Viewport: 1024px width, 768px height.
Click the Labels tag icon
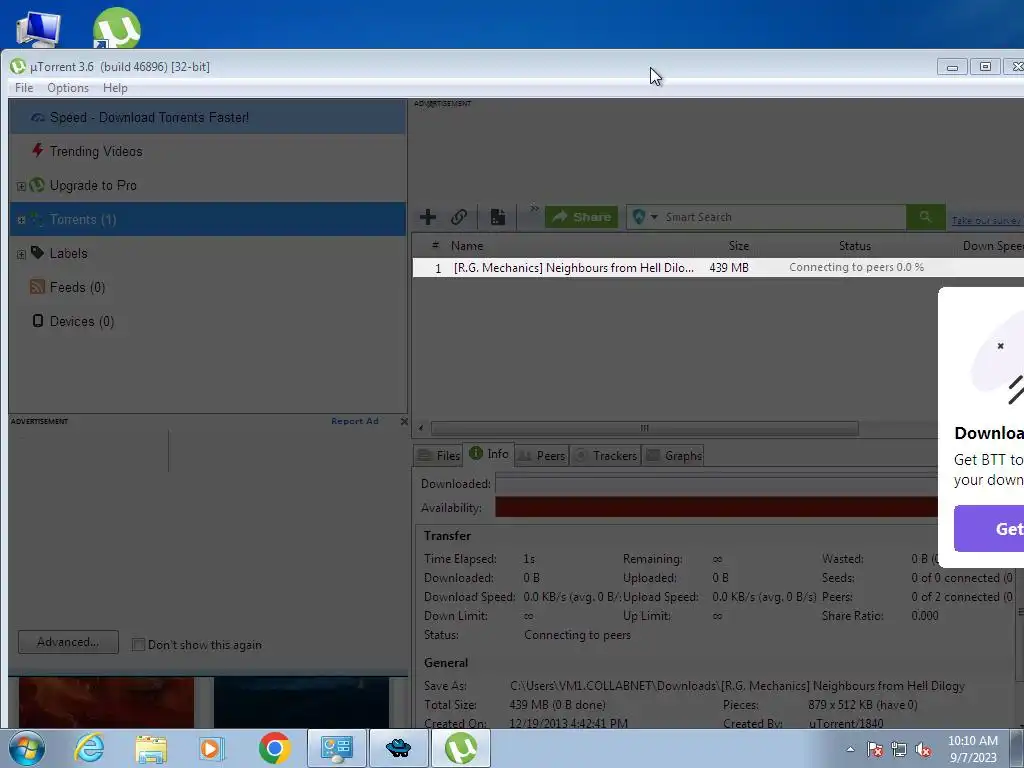[x=38, y=252]
